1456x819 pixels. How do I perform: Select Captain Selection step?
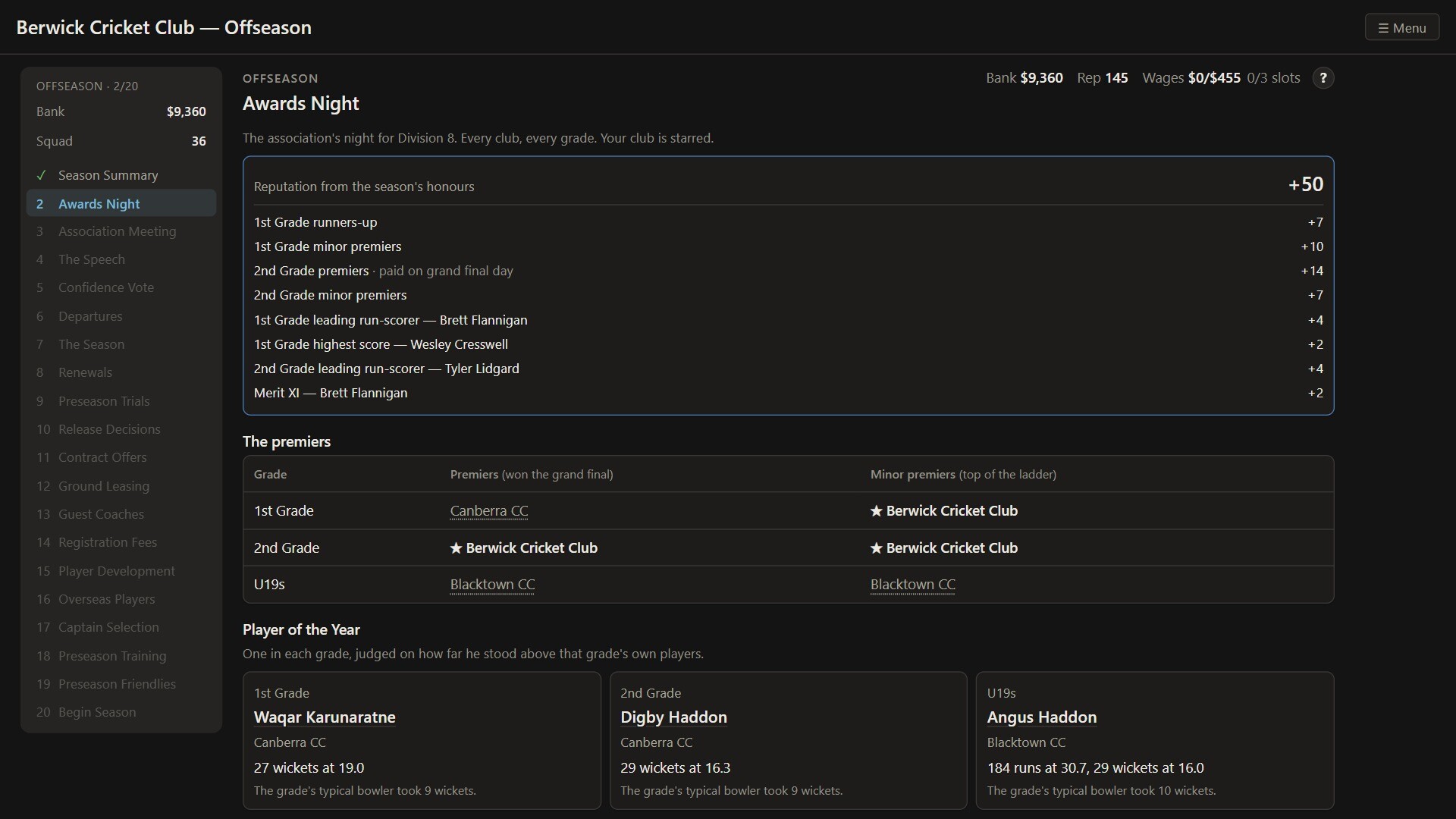(x=121, y=627)
